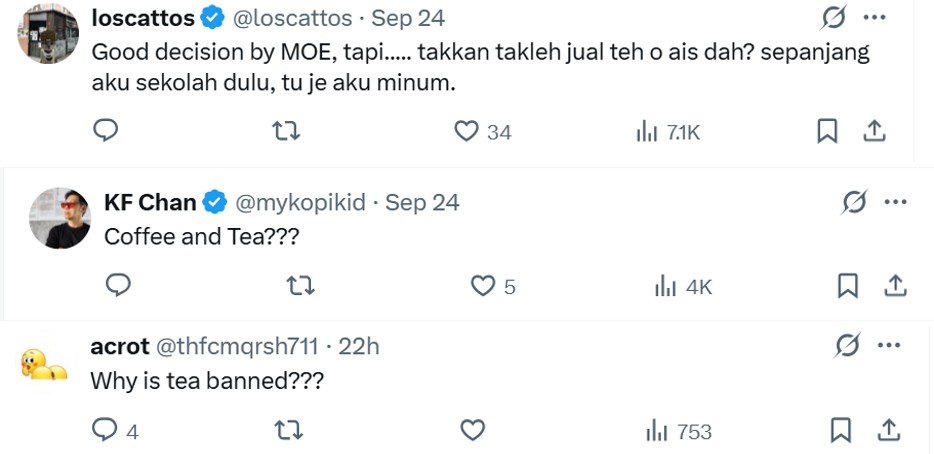The width and height of the screenshot is (934, 454).
Task: Repost KF Chan's tweet
Action: pos(300,286)
